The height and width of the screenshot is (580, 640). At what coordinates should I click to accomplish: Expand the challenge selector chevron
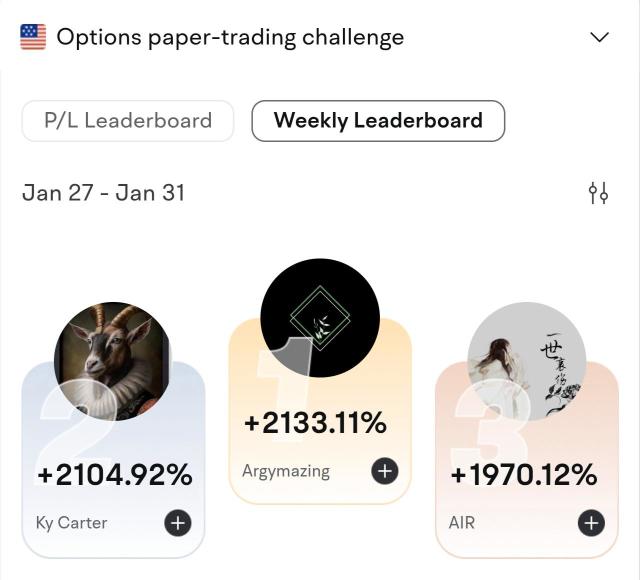pos(600,37)
